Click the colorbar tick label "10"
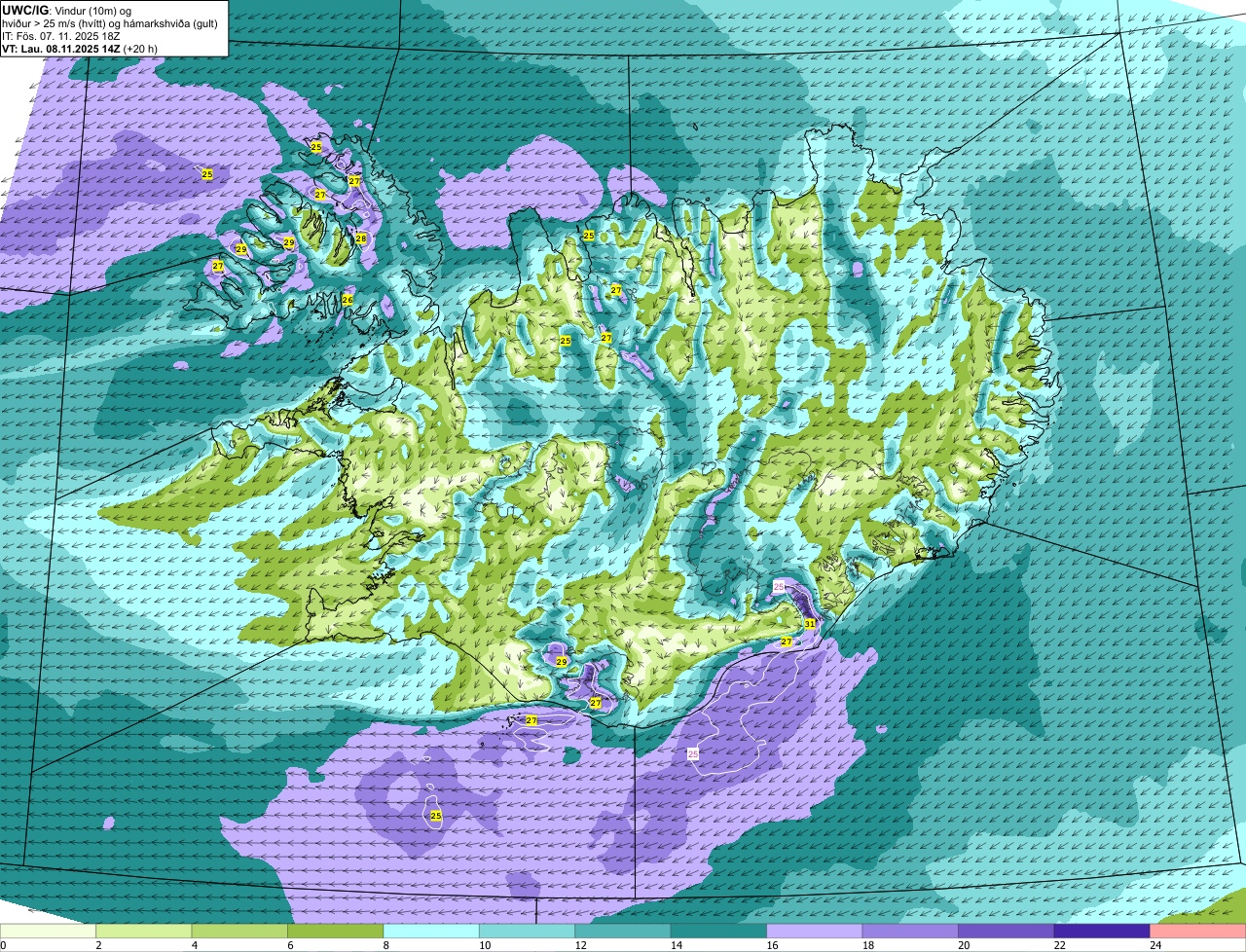 point(484,945)
